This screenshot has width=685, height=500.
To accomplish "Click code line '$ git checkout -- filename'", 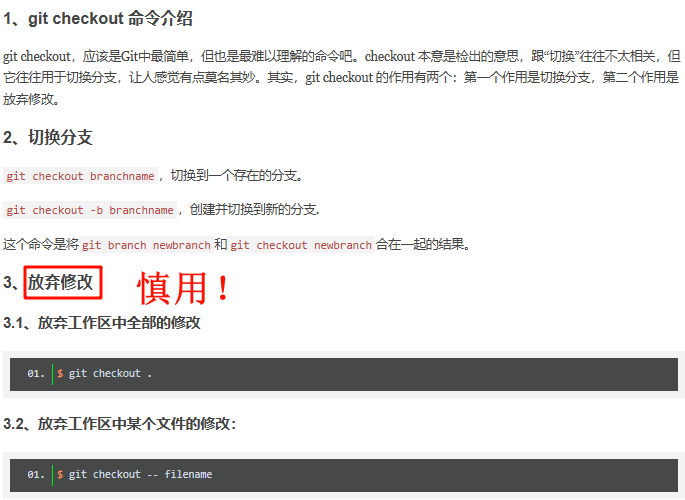I will pos(135,475).
